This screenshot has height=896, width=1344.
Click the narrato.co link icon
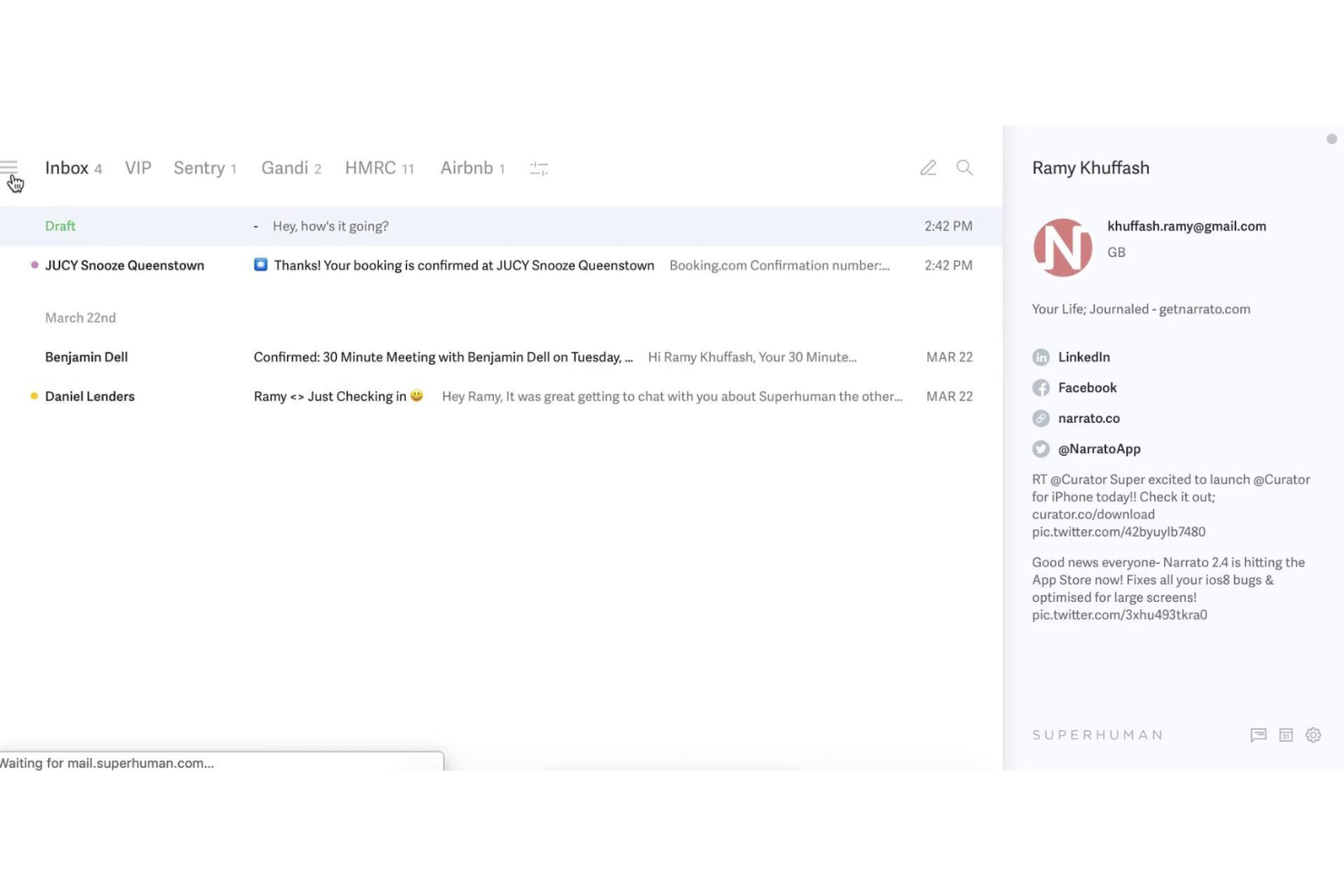coord(1041,418)
